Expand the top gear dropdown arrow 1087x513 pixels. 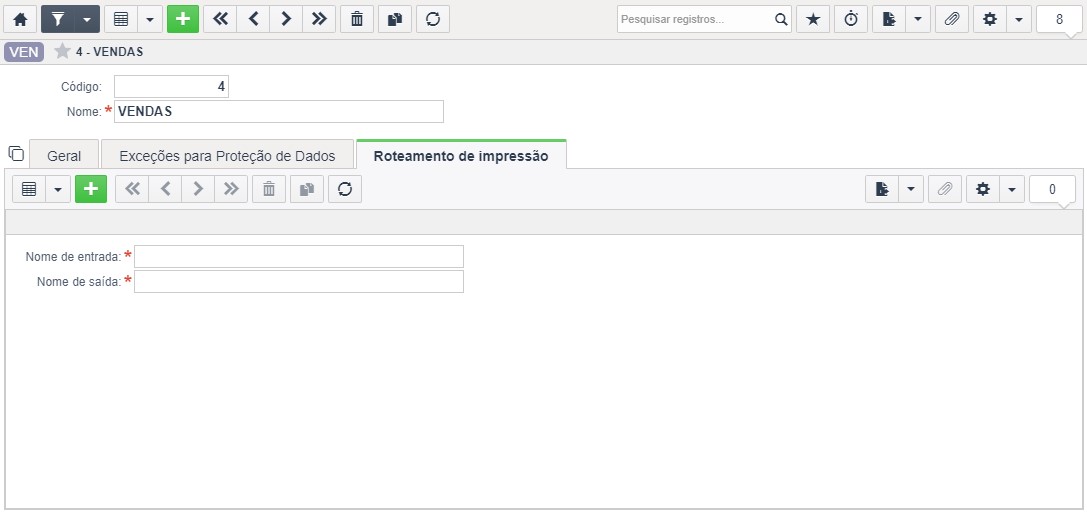pyautogui.click(x=1018, y=19)
